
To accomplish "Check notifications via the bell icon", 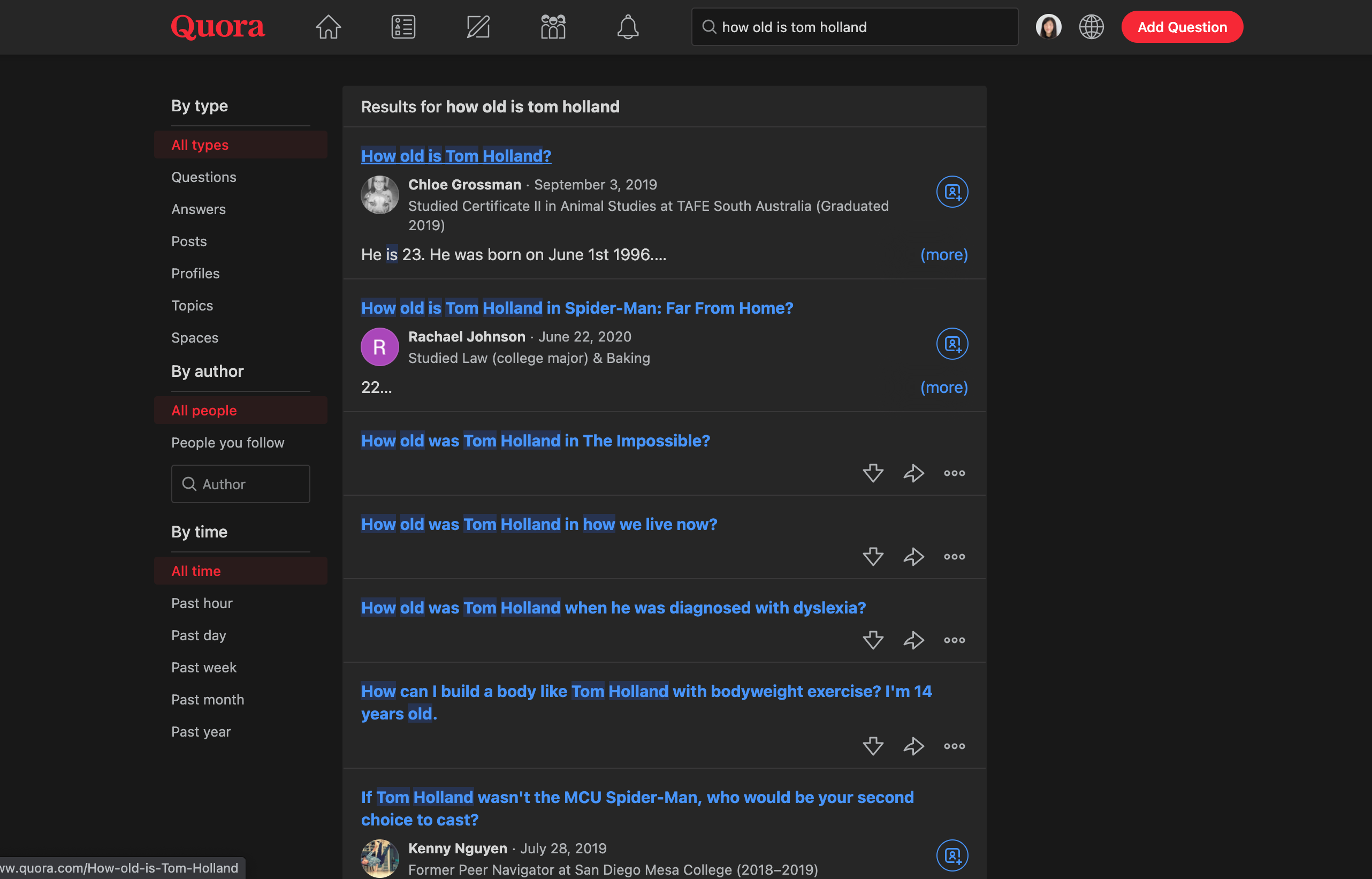I will 628,26.
